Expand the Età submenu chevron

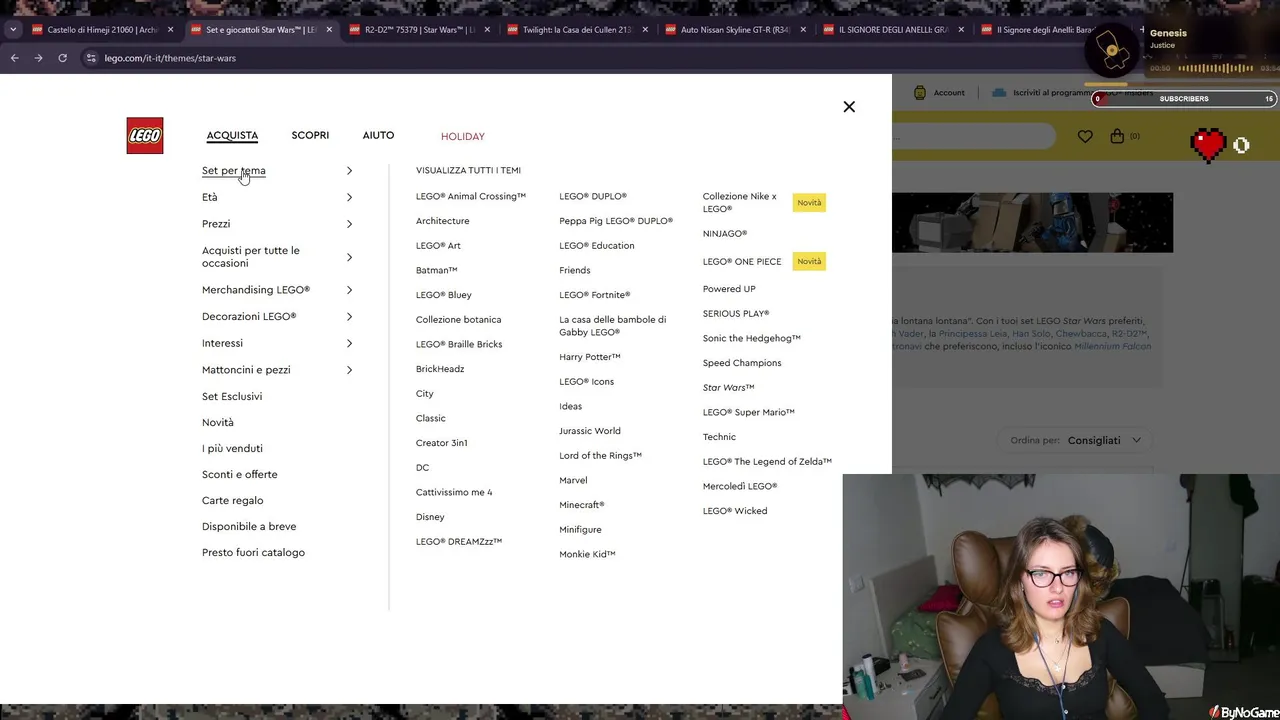pyautogui.click(x=349, y=197)
